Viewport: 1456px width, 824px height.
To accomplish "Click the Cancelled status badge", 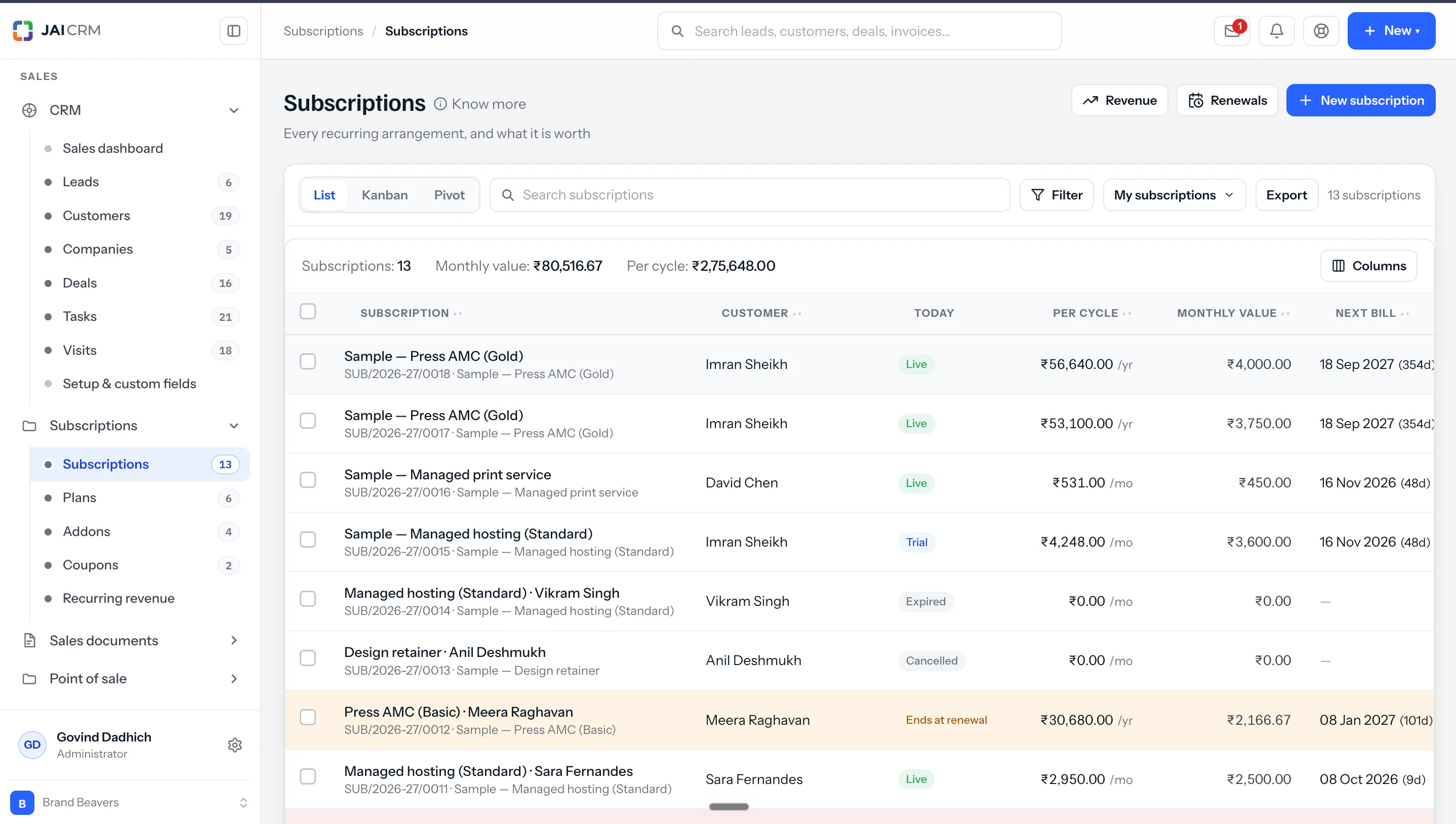I will 932,661.
